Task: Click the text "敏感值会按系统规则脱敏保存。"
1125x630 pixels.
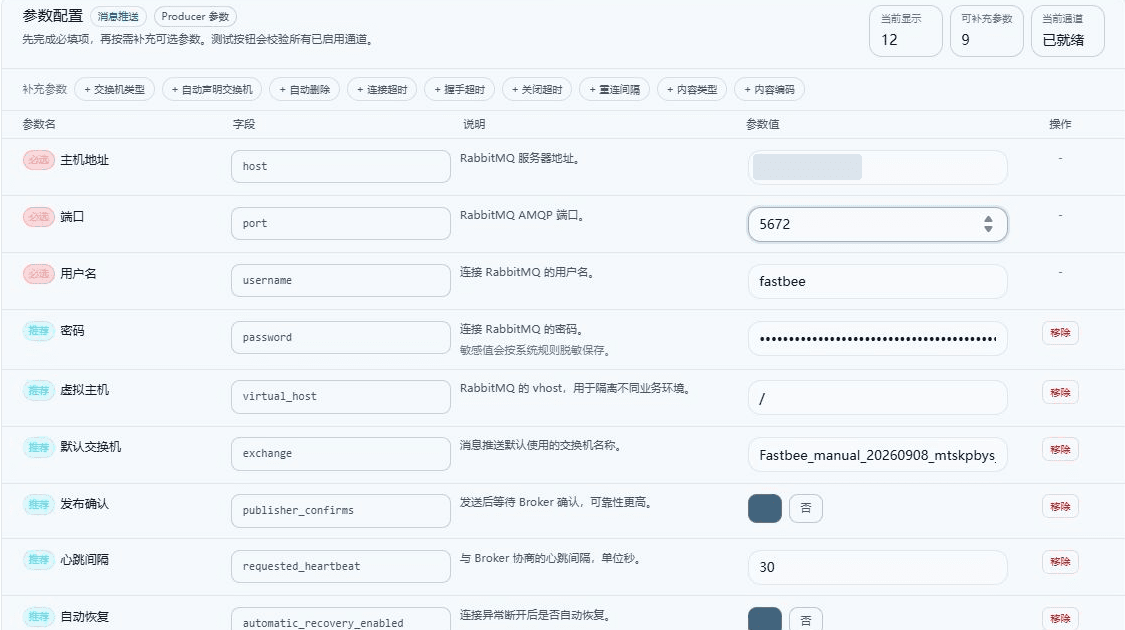Action: [x=536, y=350]
